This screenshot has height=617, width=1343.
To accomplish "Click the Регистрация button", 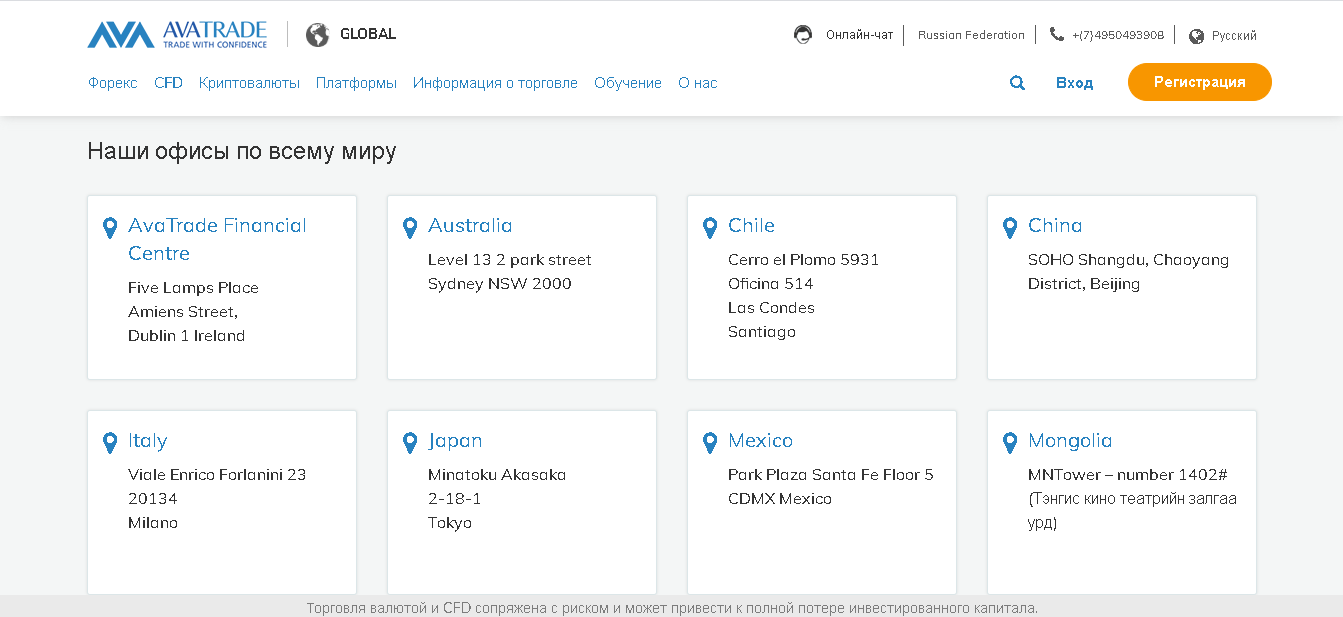I will pos(1200,82).
